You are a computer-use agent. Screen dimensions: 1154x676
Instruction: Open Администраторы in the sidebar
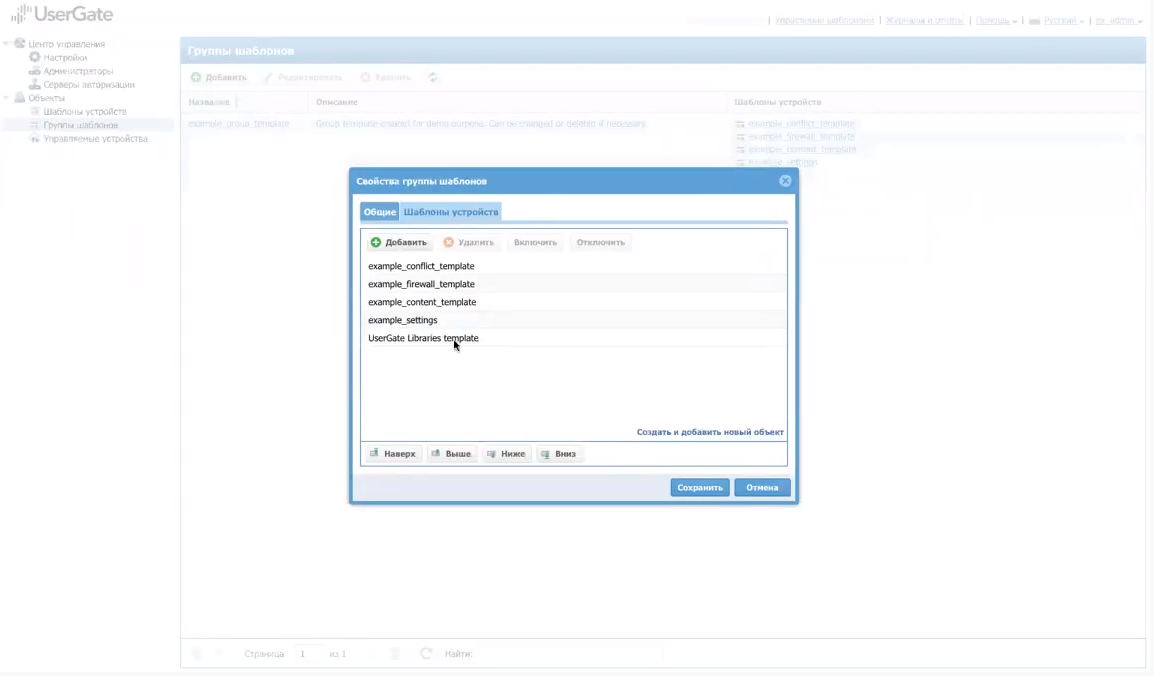tap(78, 71)
